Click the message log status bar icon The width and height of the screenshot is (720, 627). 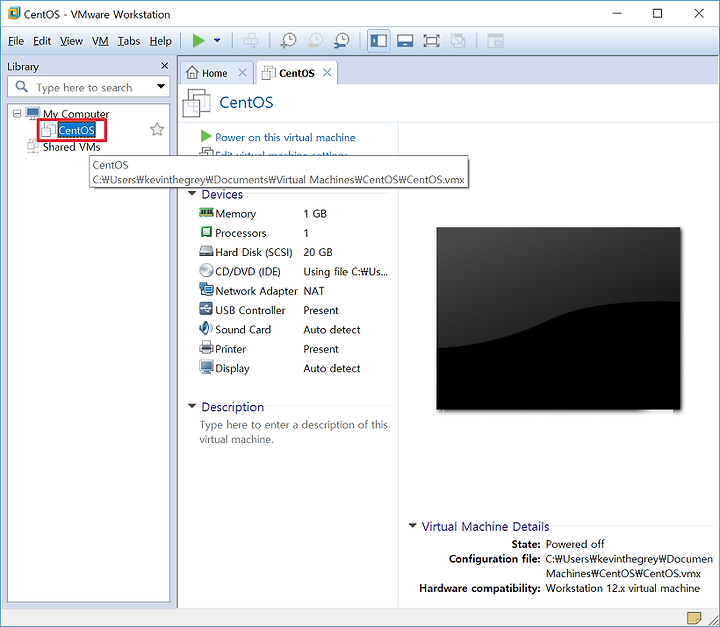click(x=694, y=618)
